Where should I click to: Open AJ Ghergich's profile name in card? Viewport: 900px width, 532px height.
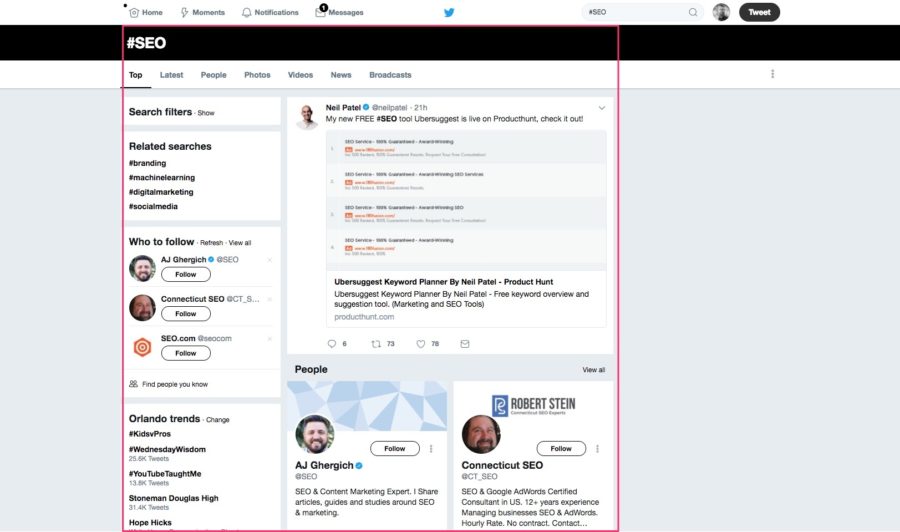(x=324, y=465)
